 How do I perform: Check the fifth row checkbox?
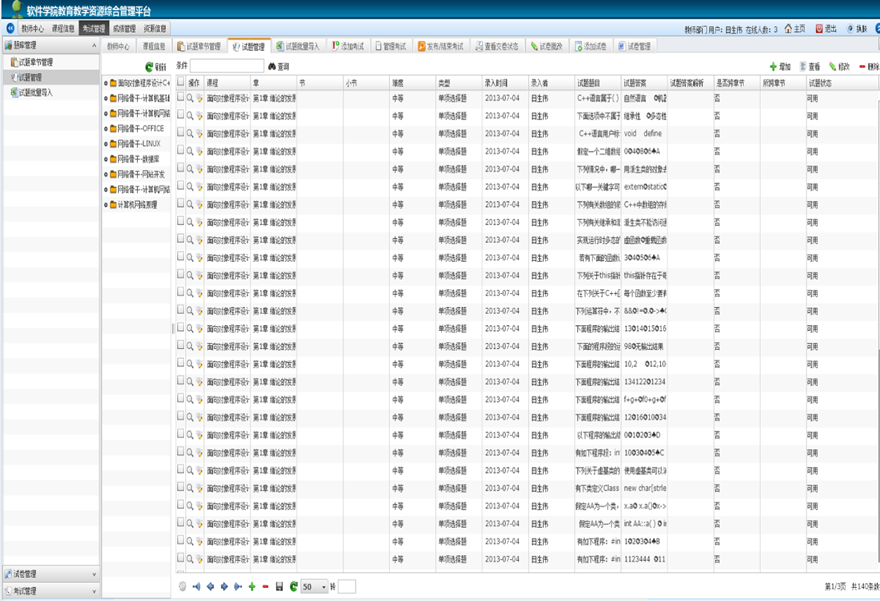[x=181, y=167]
